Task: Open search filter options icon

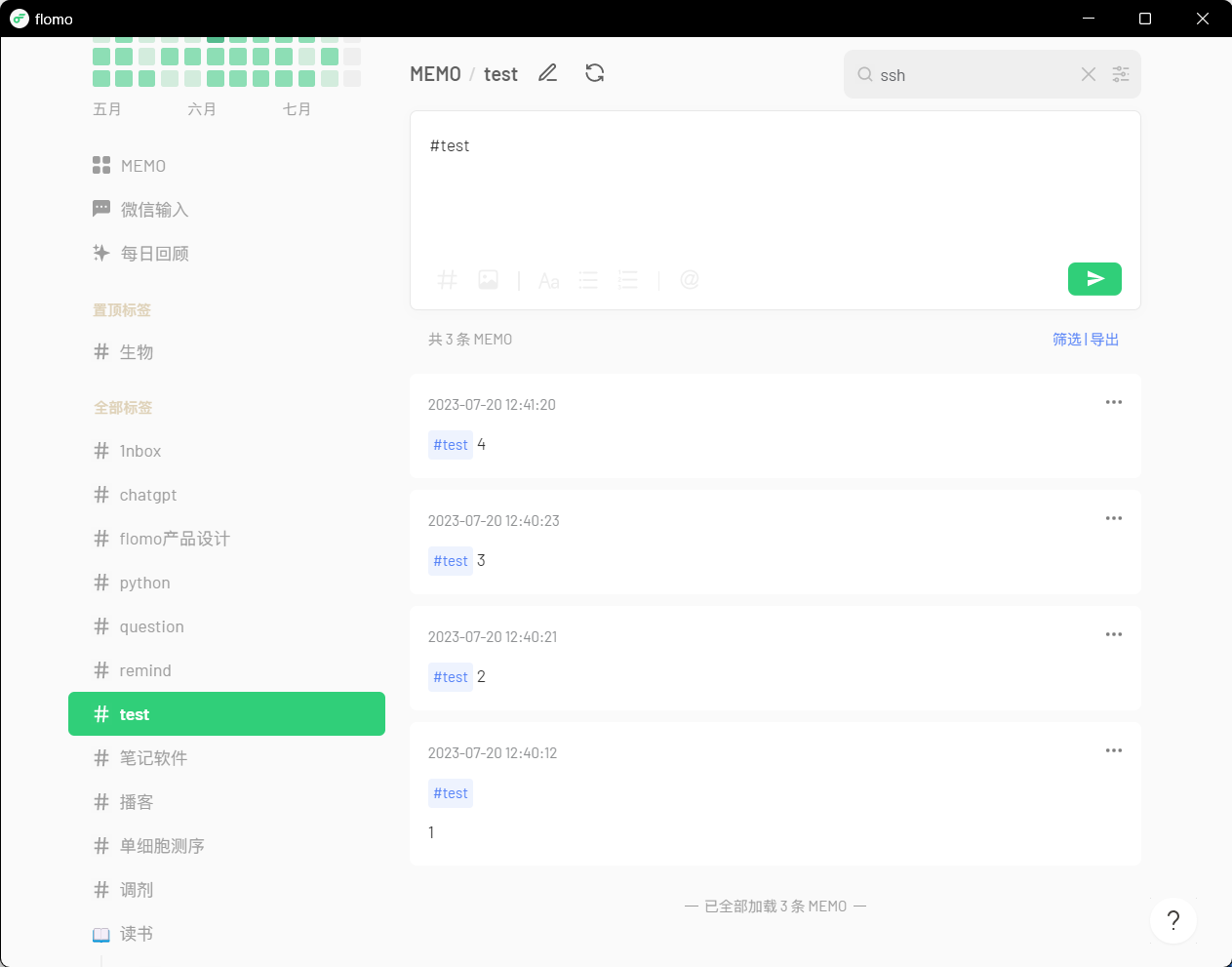Action: click(x=1121, y=74)
